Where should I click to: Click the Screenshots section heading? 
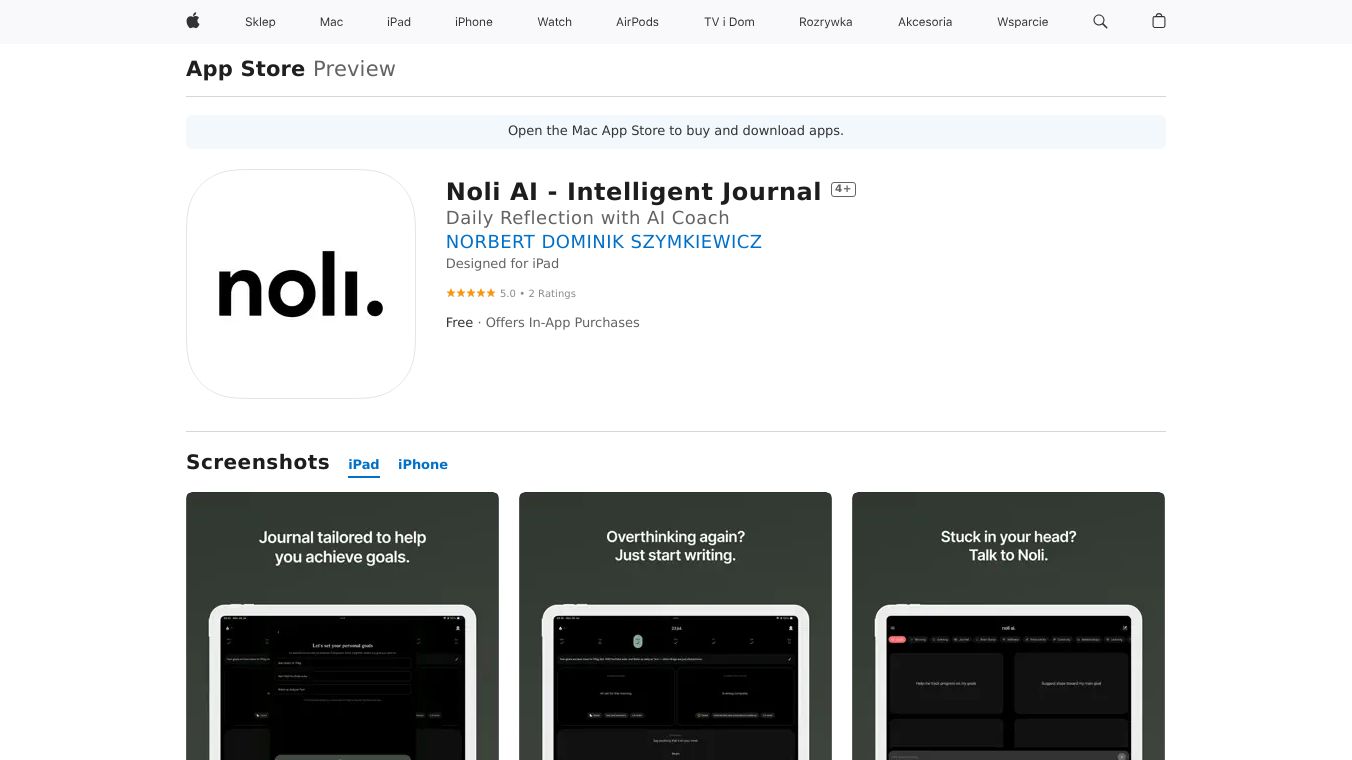pyautogui.click(x=258, y=462)
